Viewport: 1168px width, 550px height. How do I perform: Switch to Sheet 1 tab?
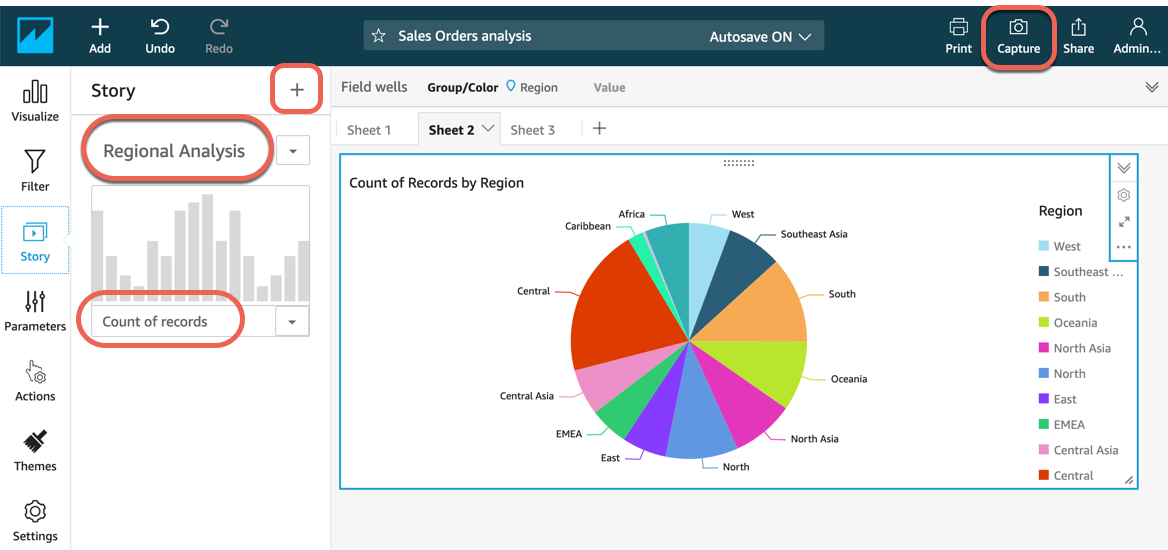(369, 130)
